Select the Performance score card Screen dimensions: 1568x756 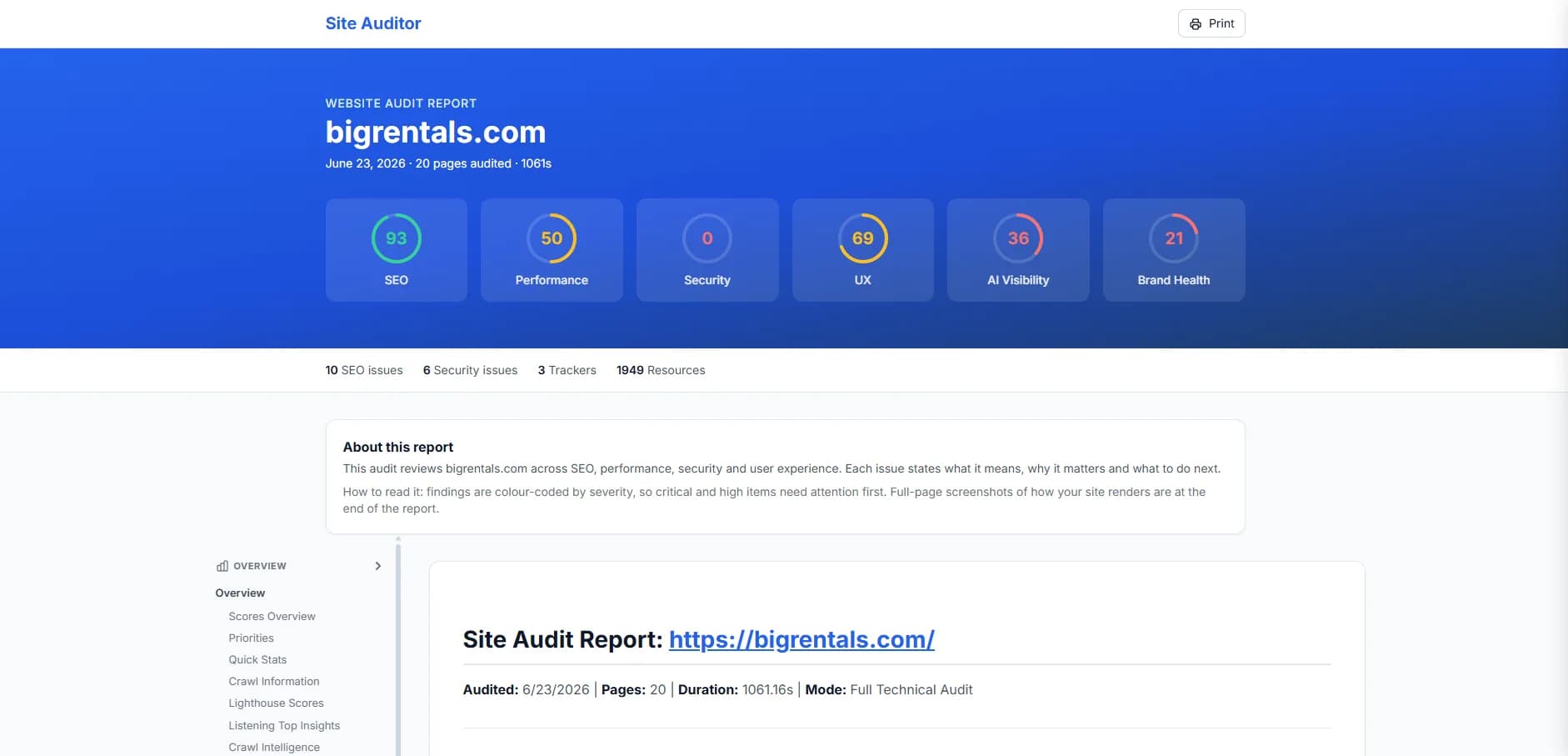[552, 250]
